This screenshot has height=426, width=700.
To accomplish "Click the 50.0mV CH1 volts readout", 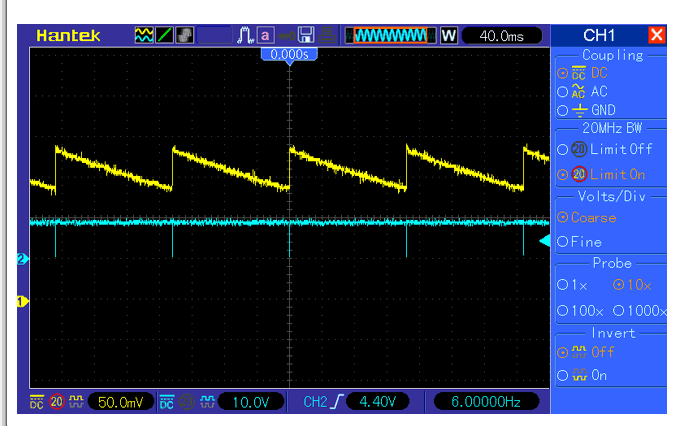I will click(121, 402).
